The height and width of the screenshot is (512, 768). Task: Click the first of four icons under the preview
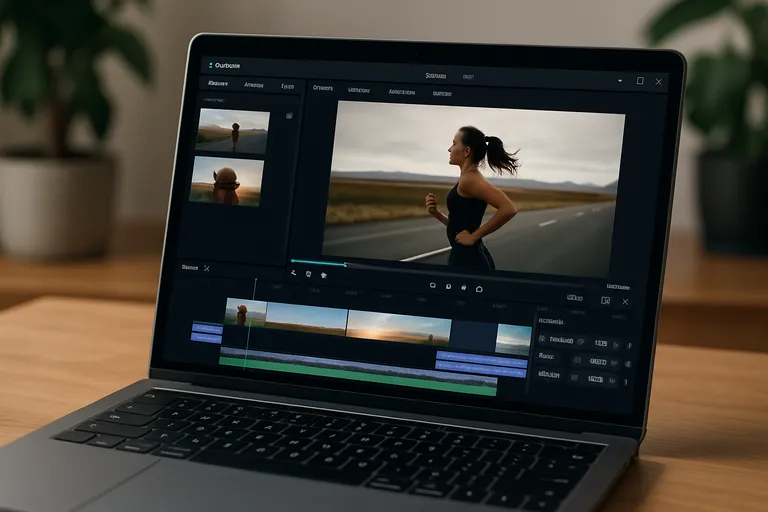(x=432, y=285)
